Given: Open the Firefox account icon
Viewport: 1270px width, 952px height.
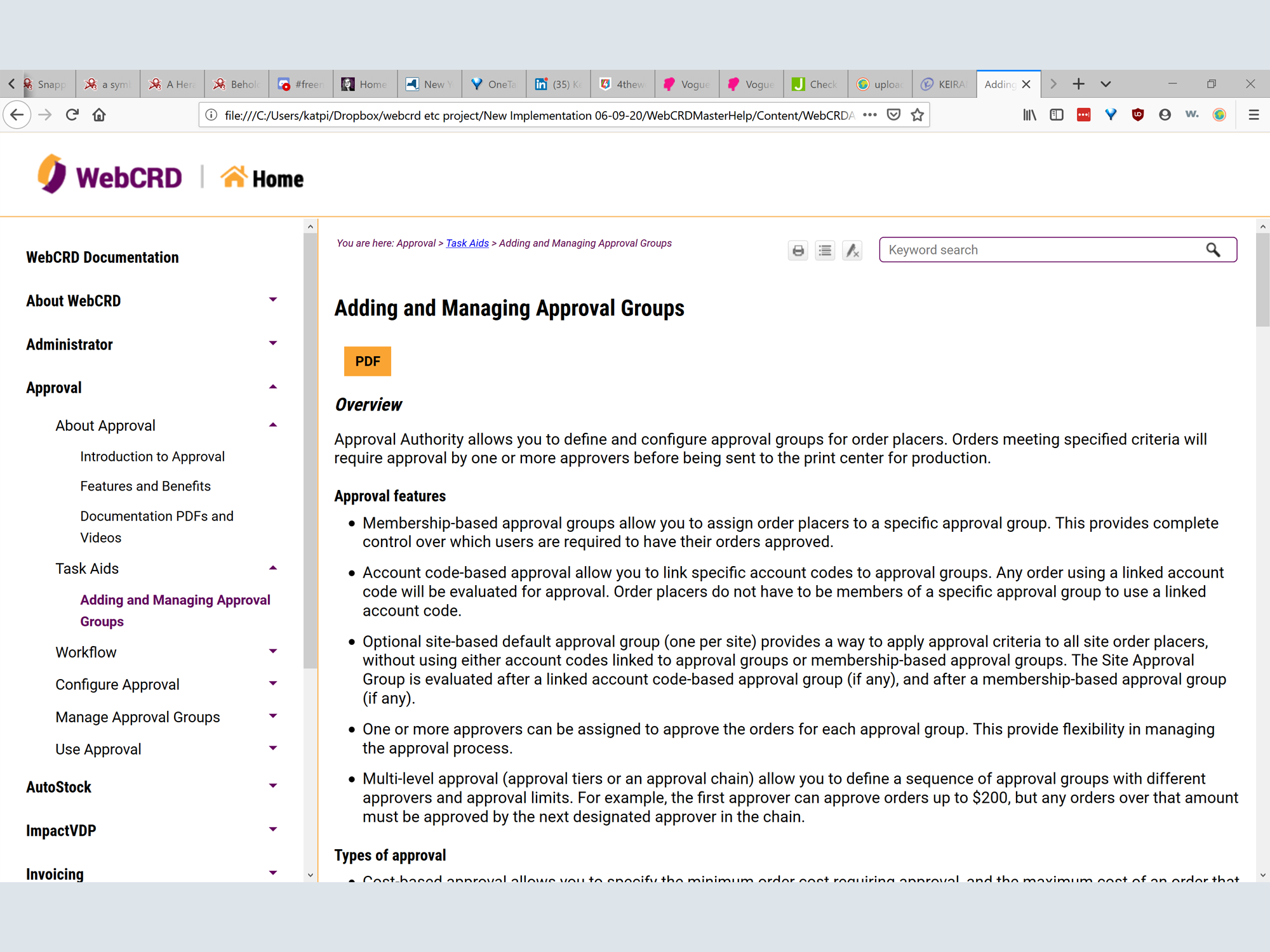Looking at the screenshot, I should click(1165, 115).
